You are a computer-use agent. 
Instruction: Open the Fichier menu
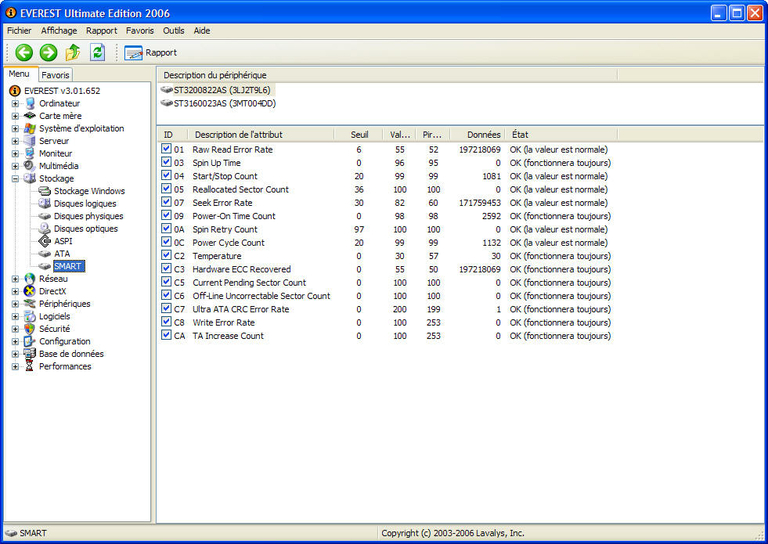[x=19, y=30]
